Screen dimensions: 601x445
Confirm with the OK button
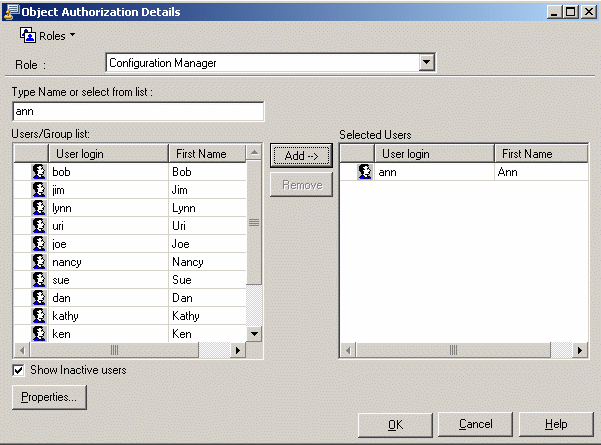tap(395, 424)
